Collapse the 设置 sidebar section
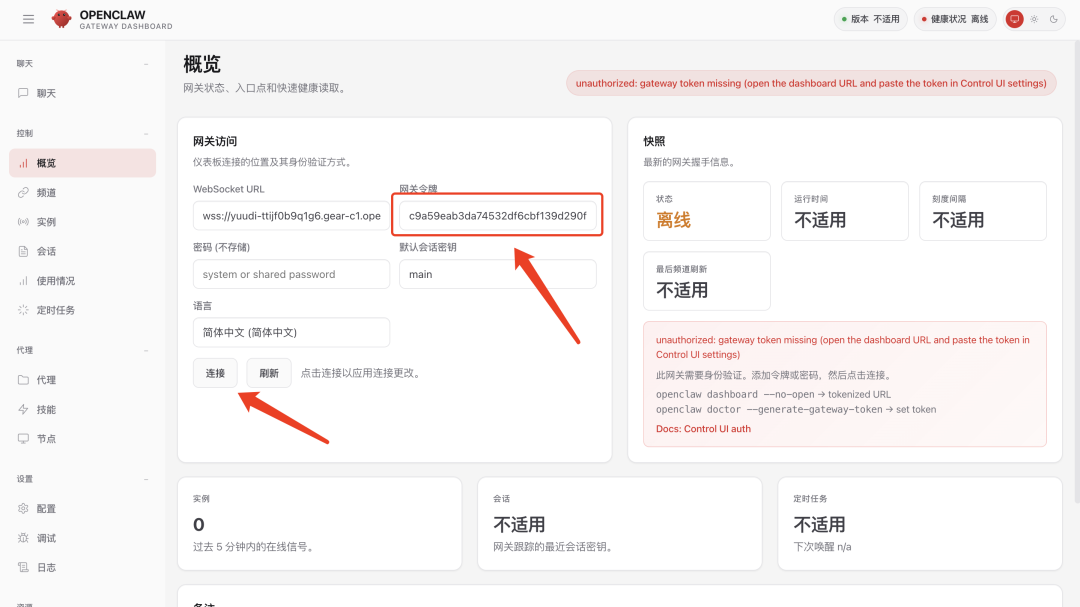 click(x=146, y=480)
